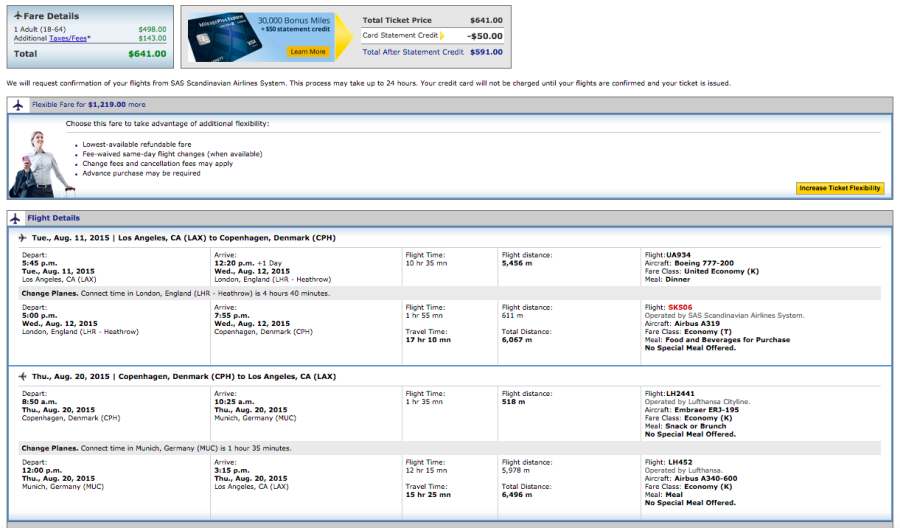Click the $498.00 adult fare value
The width and height of the screenshot is (900, 528).
click(152, 29)
